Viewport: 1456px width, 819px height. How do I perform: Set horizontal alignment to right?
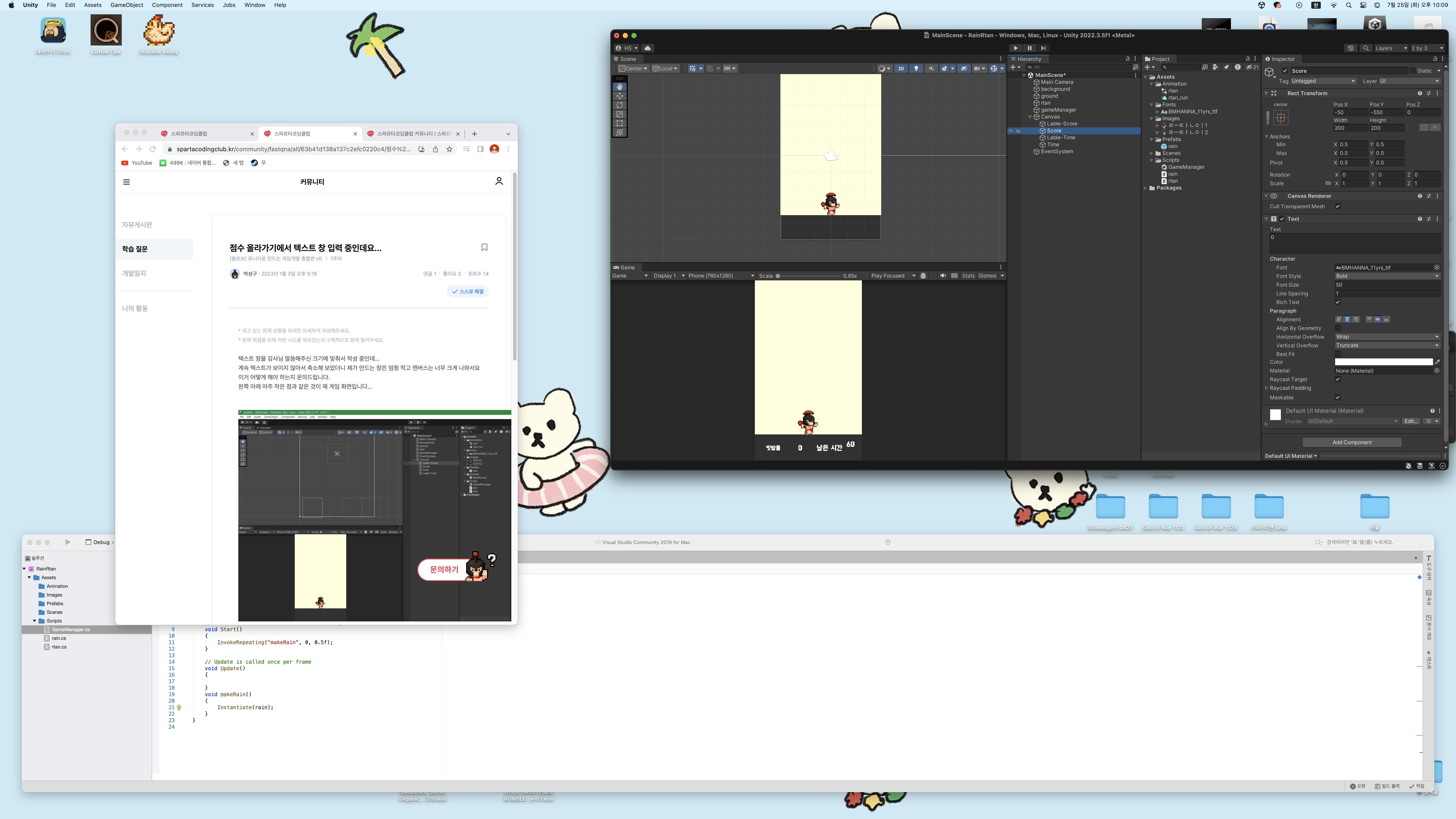[x=1355, y=319]
